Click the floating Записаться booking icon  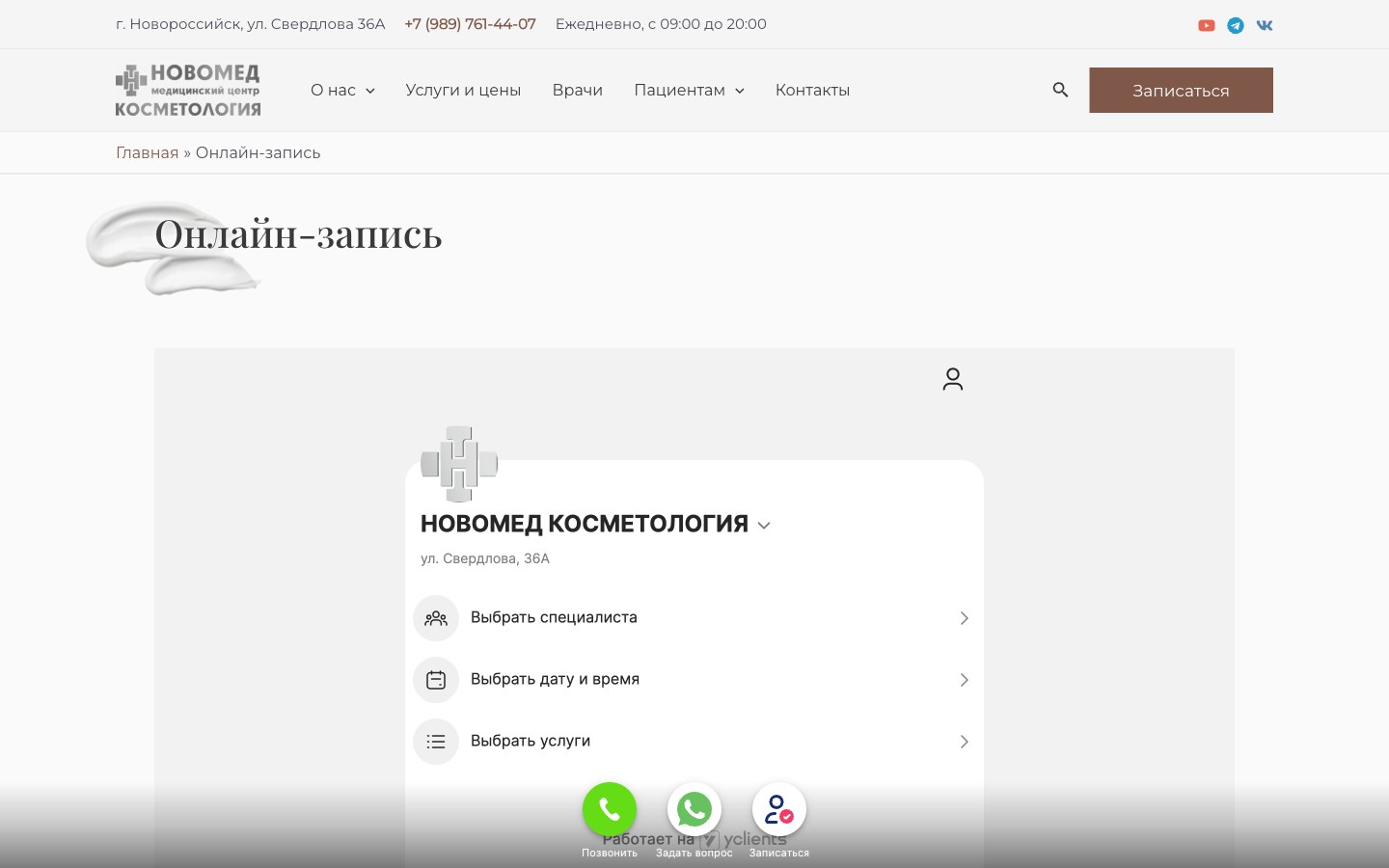[779, 809]
